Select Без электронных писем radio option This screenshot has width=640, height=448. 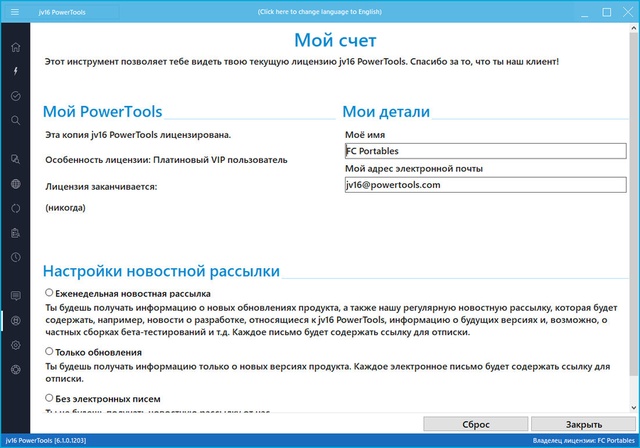(50, 397)
